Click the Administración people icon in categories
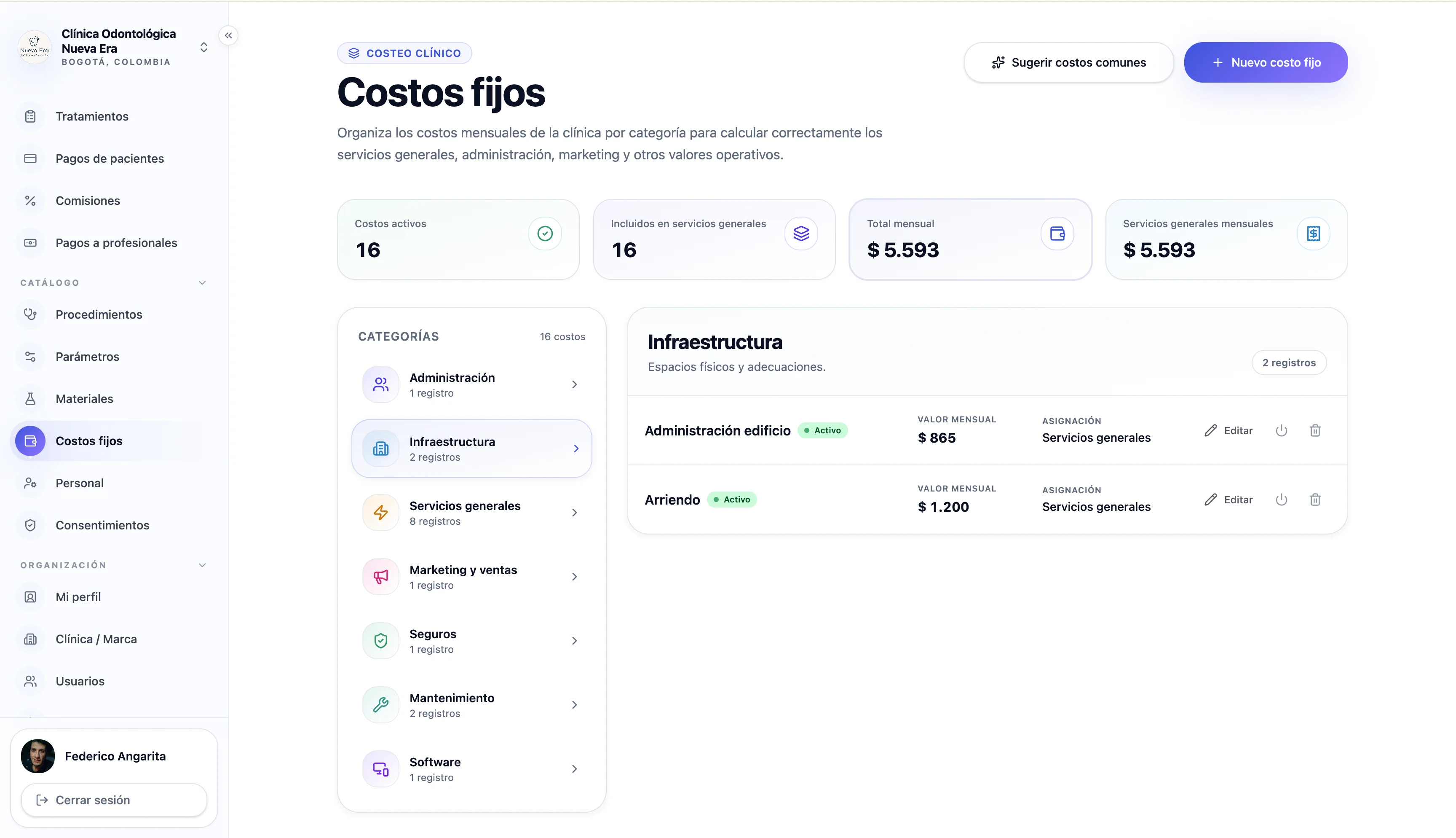Screen dimensions: 1456x838 coord(381,384)
